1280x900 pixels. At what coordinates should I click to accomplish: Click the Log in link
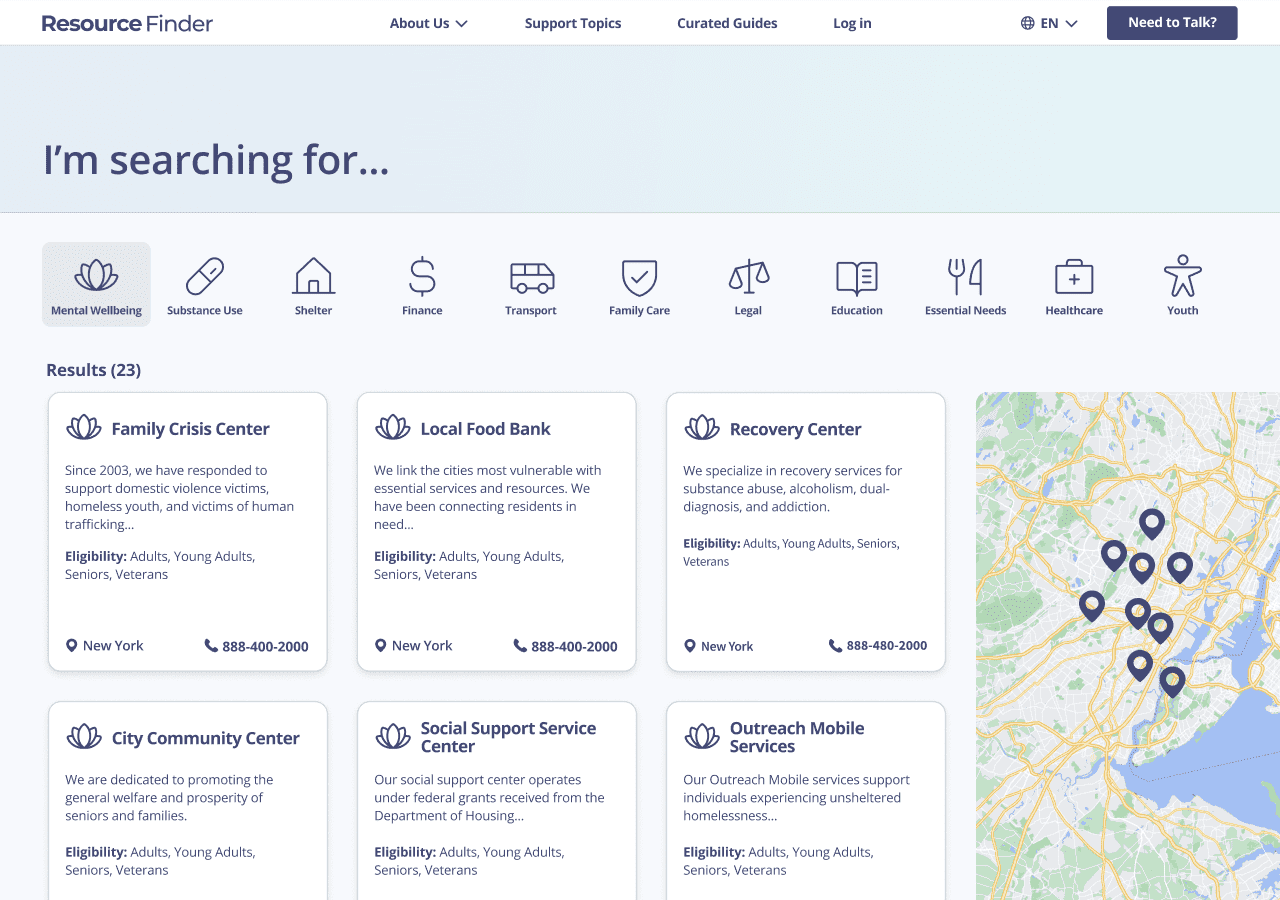(x=852, y=22)
